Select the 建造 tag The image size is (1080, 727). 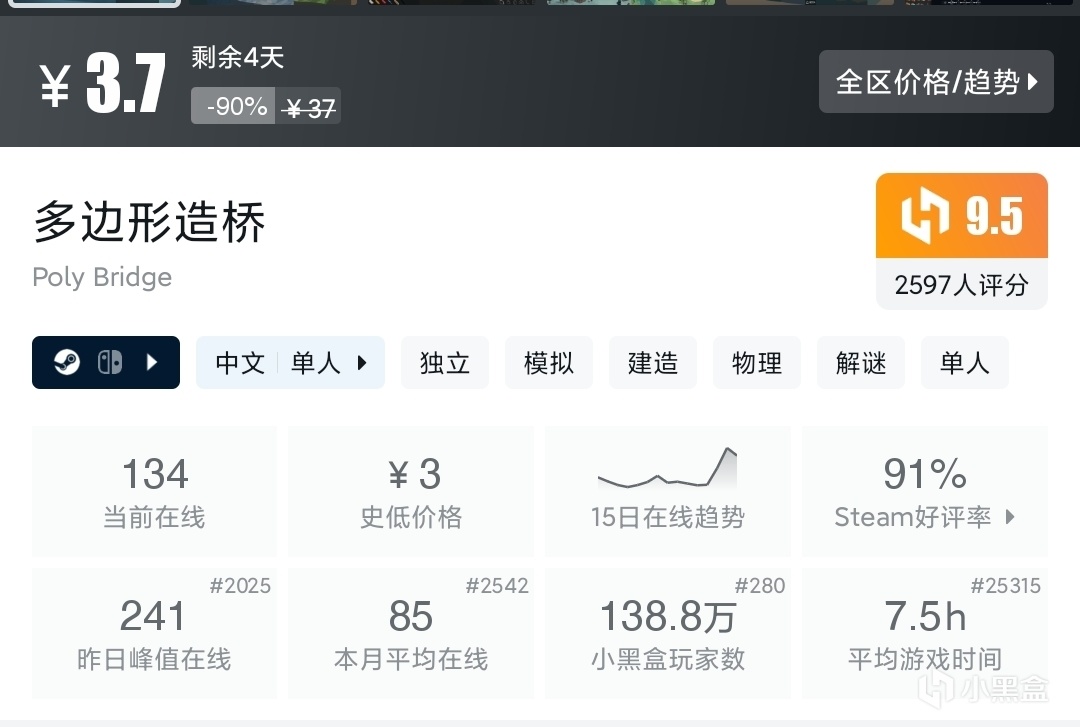[x=653, y=362]
